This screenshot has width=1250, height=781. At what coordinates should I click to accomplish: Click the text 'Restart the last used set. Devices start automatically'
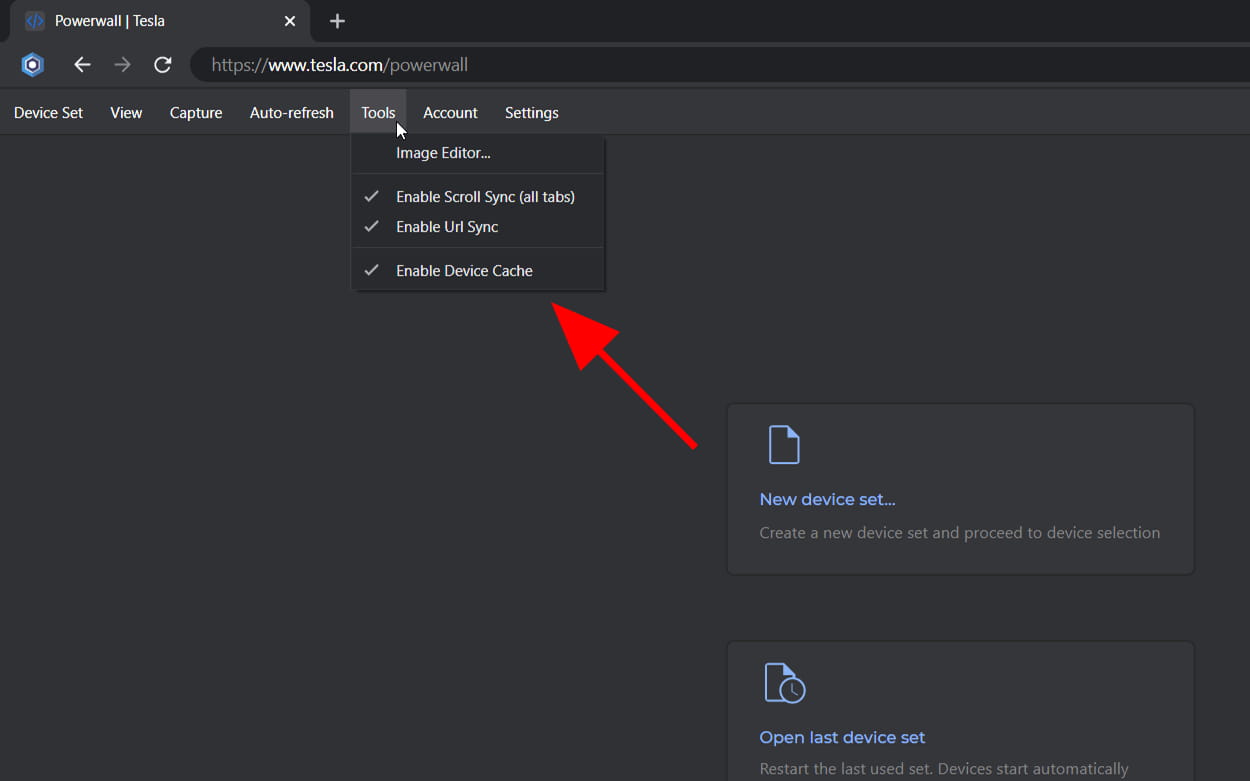(944, 769)
